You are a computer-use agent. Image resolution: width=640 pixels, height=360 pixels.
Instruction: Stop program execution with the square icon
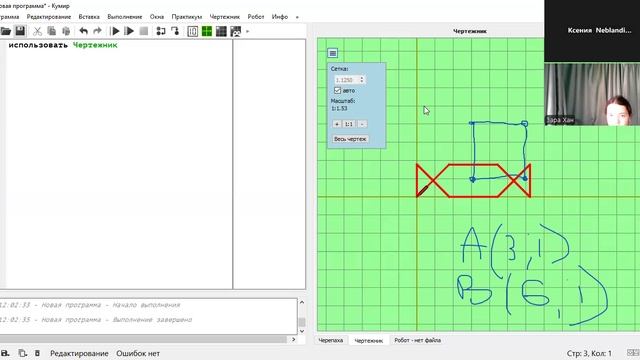click(x=144, y=31)
